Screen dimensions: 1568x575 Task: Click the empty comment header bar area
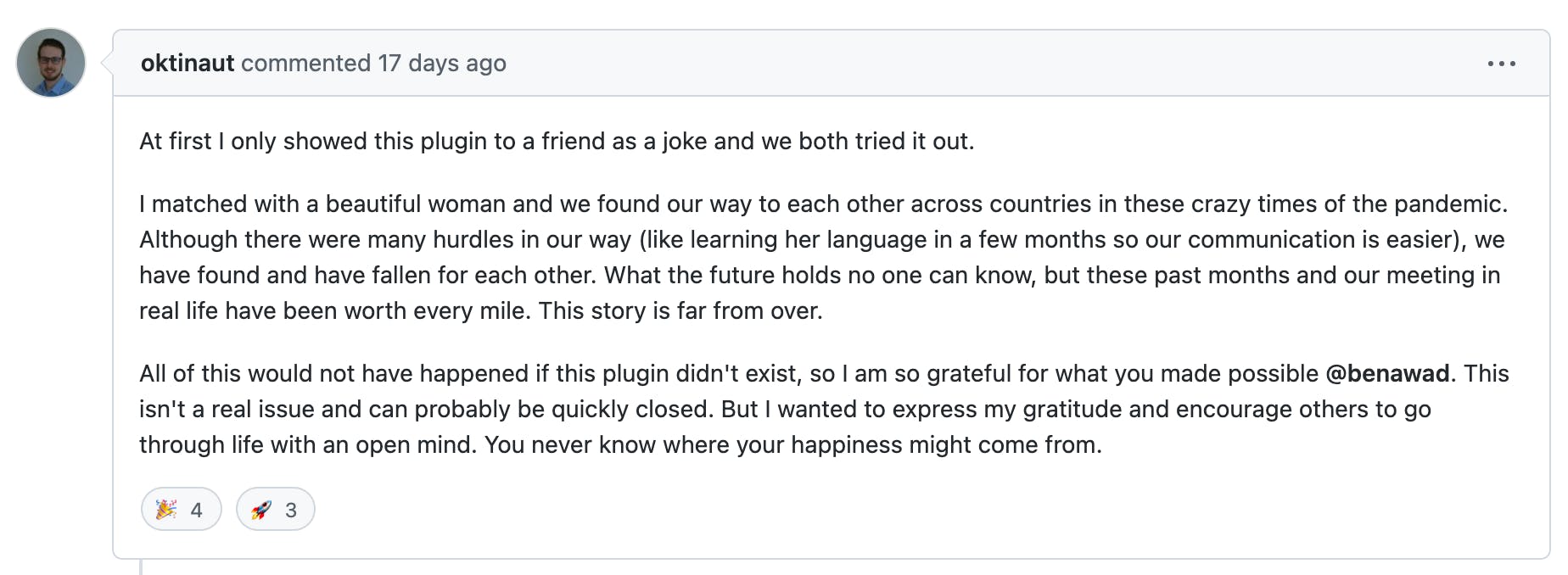[993, 63]
